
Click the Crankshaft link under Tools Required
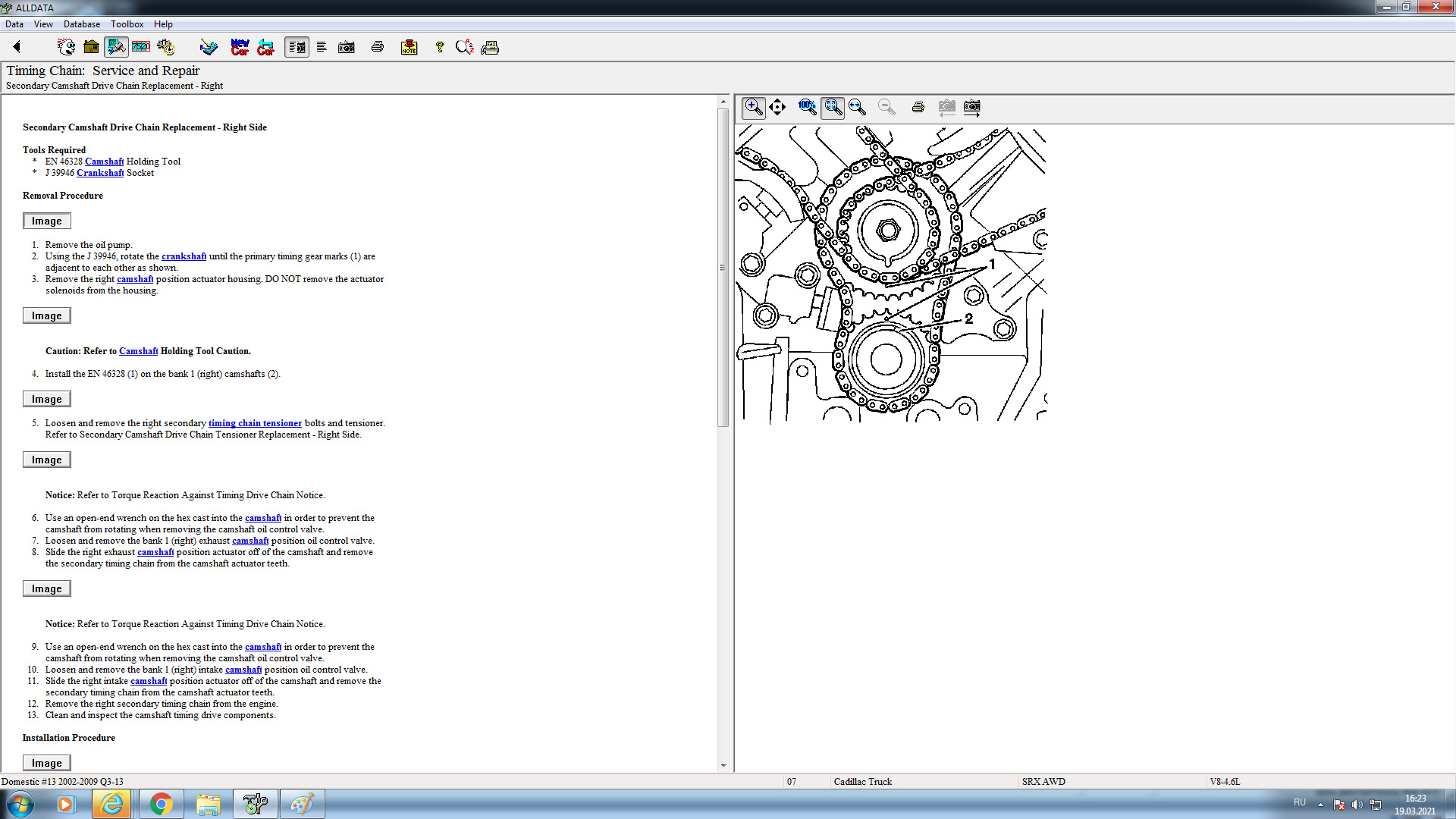point(100,173)
